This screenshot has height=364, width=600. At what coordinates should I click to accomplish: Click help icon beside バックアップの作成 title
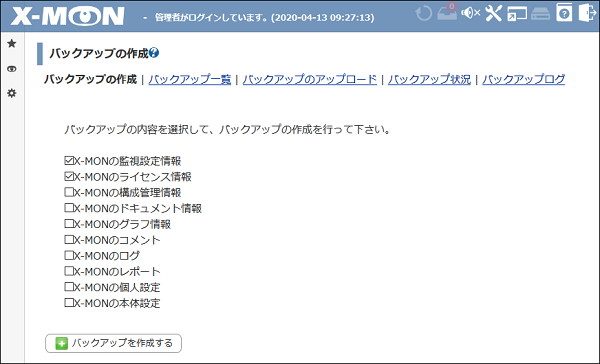click(154, 52)
